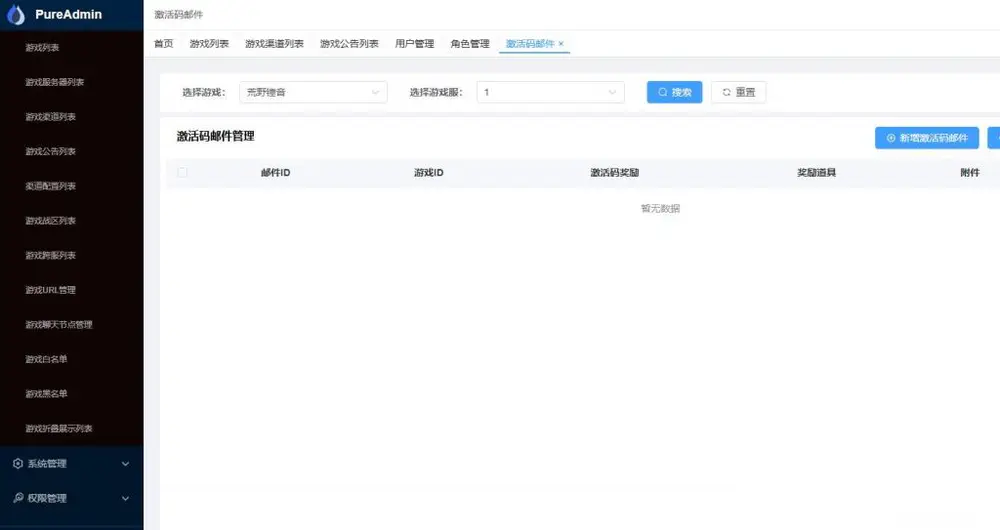Open 游戏渠道列表 in the sidebar

[50, 117]
